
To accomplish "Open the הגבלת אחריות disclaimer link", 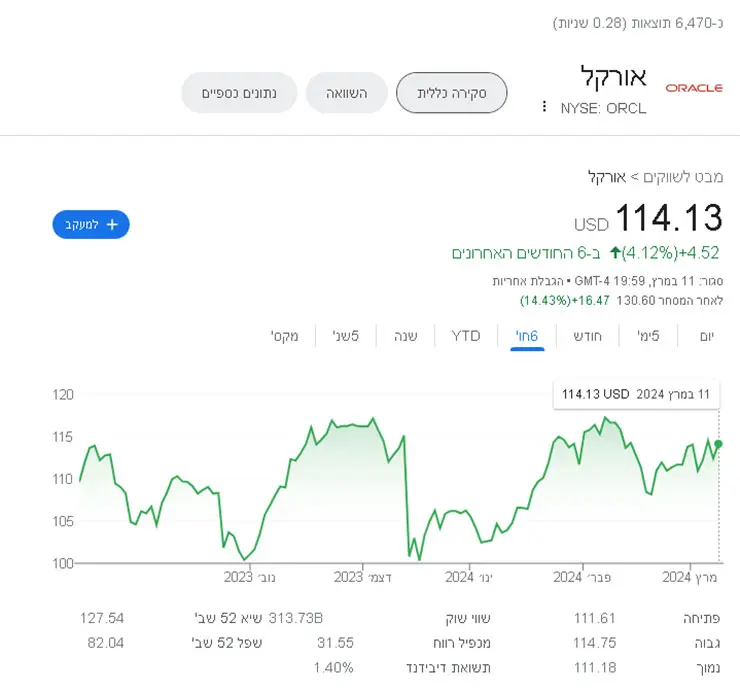I will [528, 281].
